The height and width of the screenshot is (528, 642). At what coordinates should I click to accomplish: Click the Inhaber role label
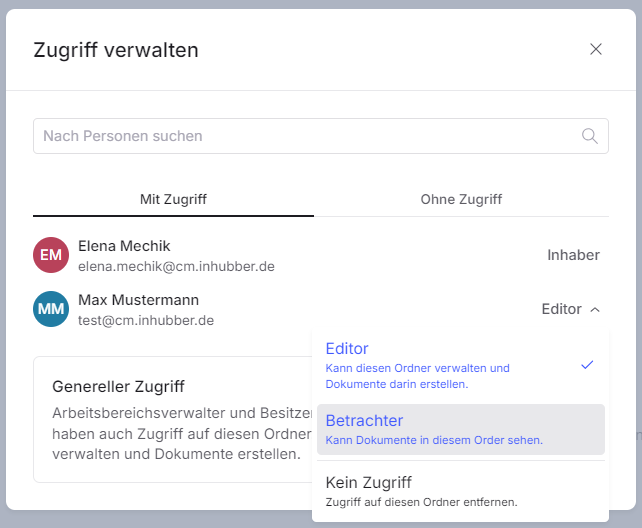click(573, 255)
